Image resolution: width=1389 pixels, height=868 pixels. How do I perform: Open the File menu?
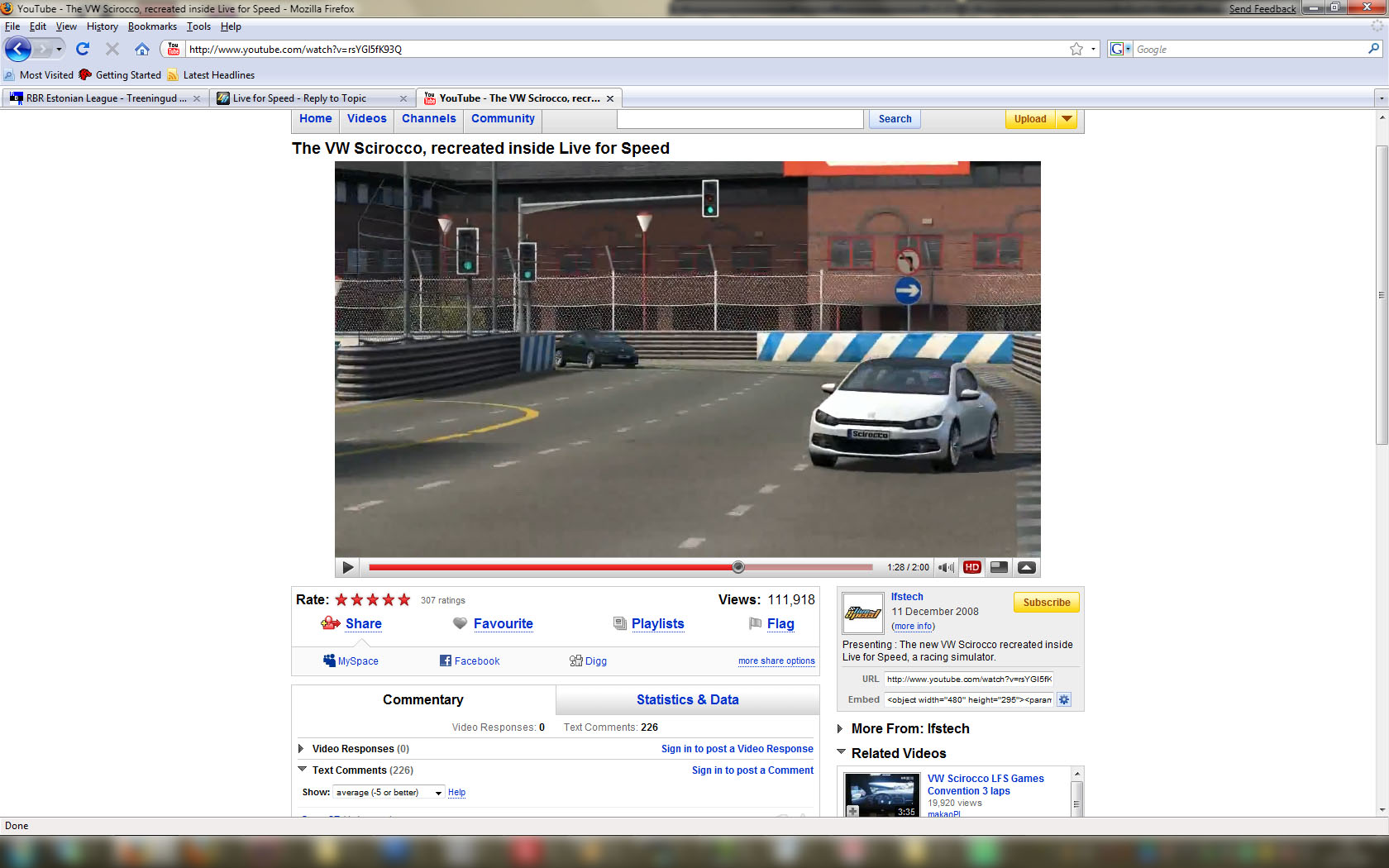12,26
